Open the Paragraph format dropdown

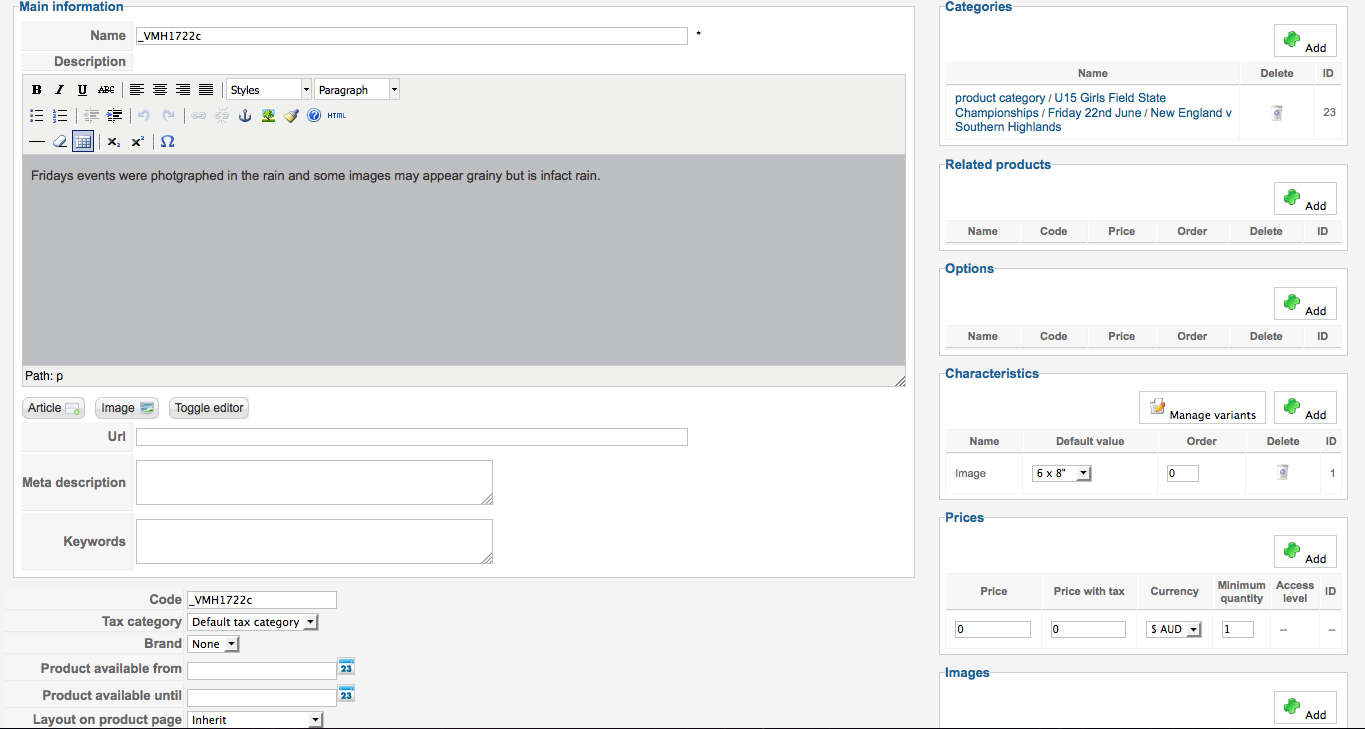coord(357,90)
